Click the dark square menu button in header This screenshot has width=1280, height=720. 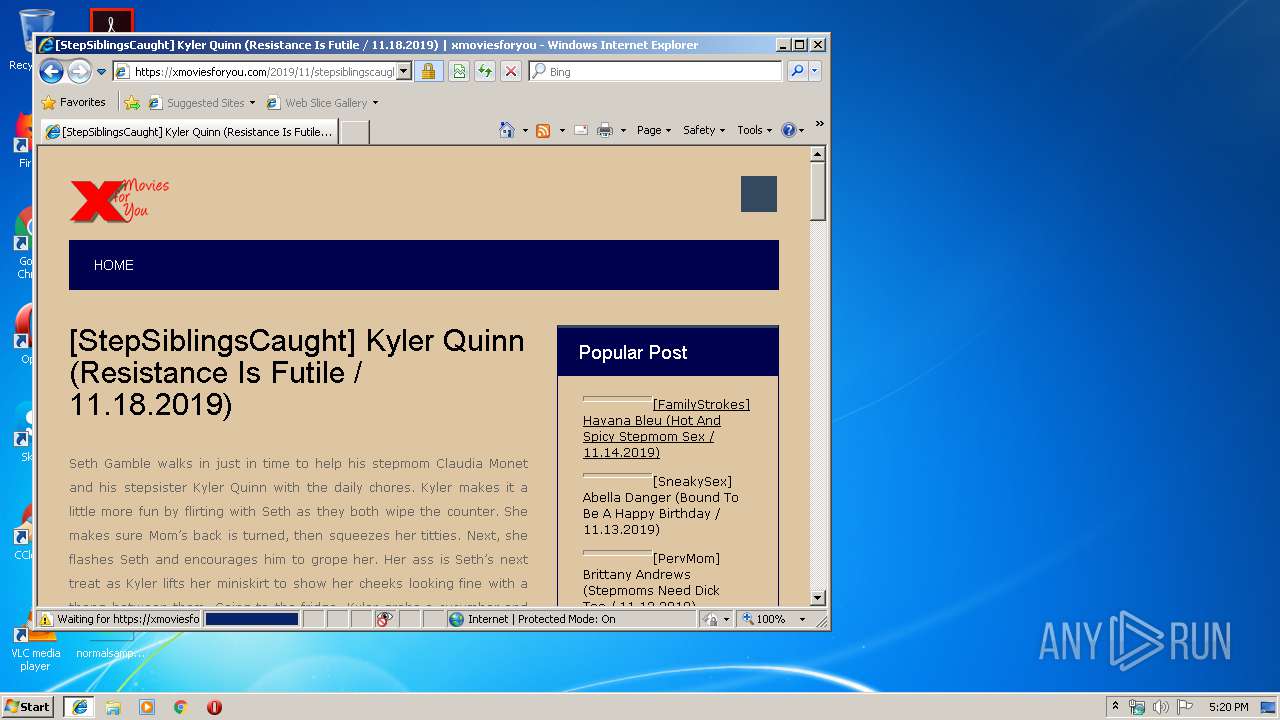coord(759,194)
